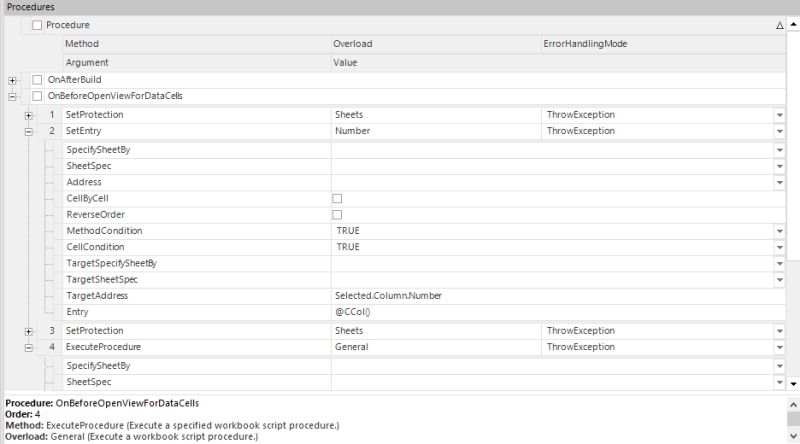Check the Procedure header checkbox

tap(37, 25)
